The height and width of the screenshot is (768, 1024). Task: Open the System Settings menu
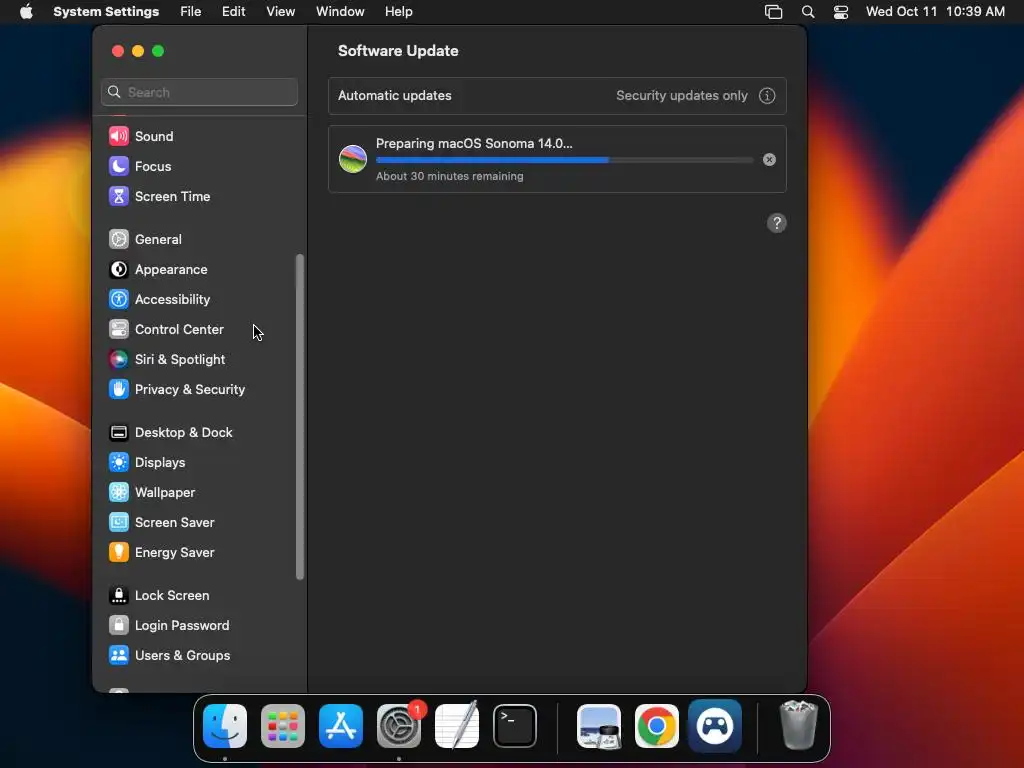pyautogui.click(x=106, y=12)
